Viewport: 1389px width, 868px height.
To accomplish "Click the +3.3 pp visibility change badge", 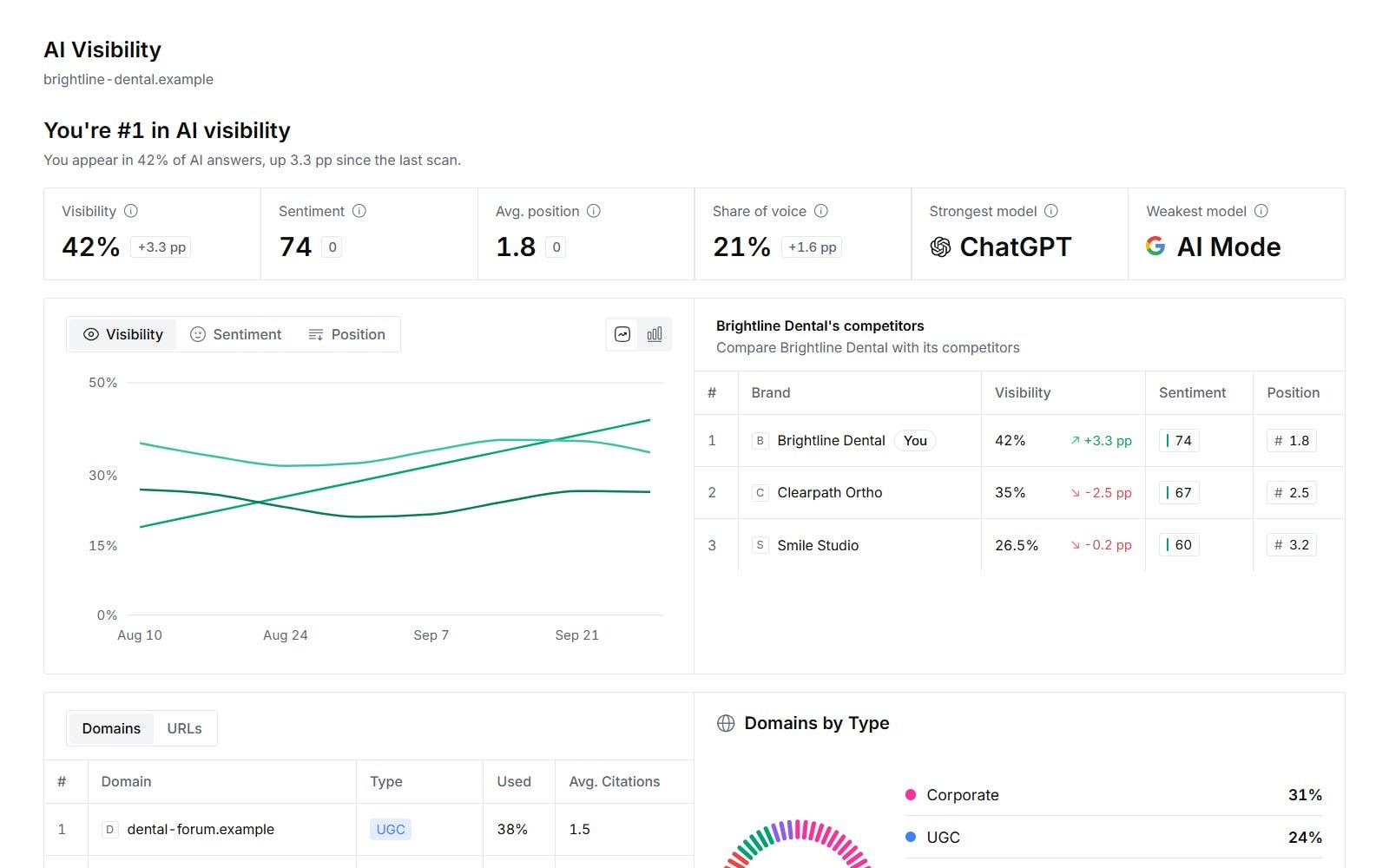I will click(161, 247).
